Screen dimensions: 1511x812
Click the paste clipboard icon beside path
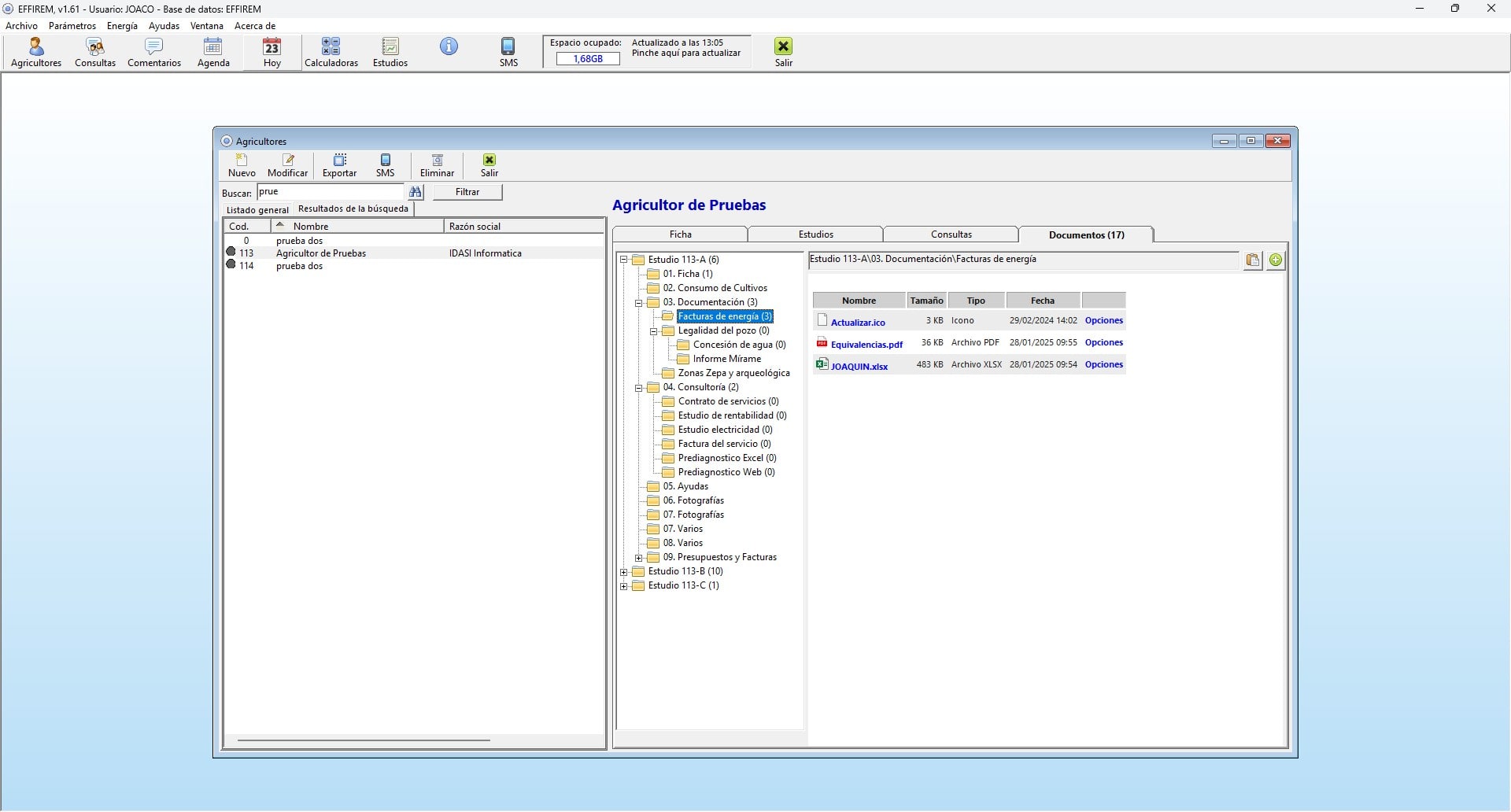click(1253, 260)
